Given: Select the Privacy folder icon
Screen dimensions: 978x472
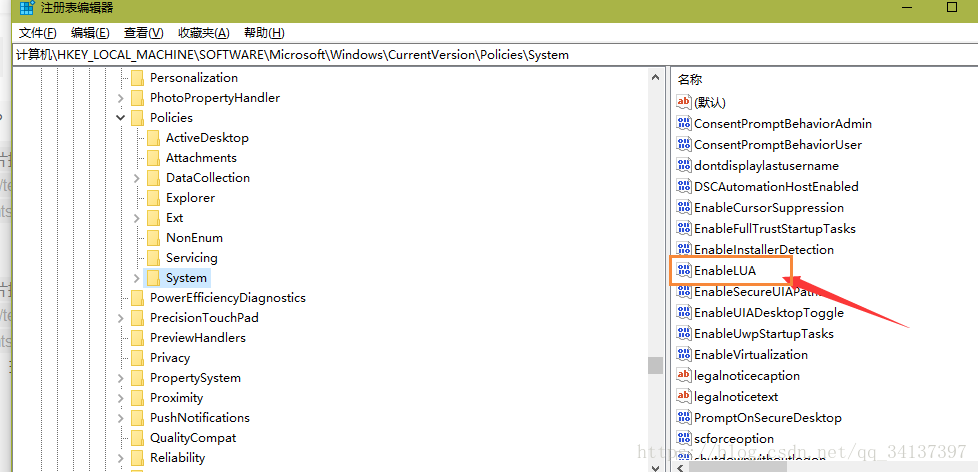Looking at the screenshot, I should click(138, 357).
